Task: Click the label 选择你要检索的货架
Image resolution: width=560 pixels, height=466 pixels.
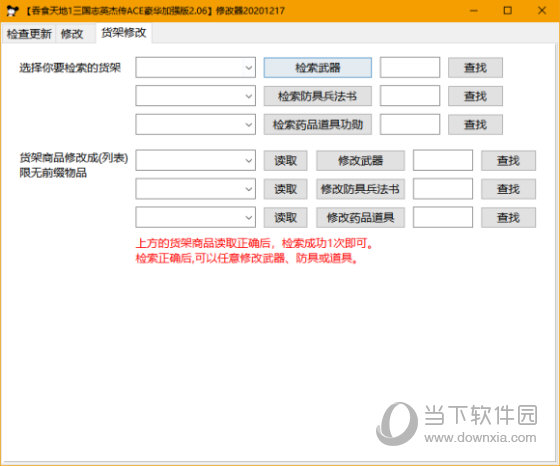Action: click(70, 68)
